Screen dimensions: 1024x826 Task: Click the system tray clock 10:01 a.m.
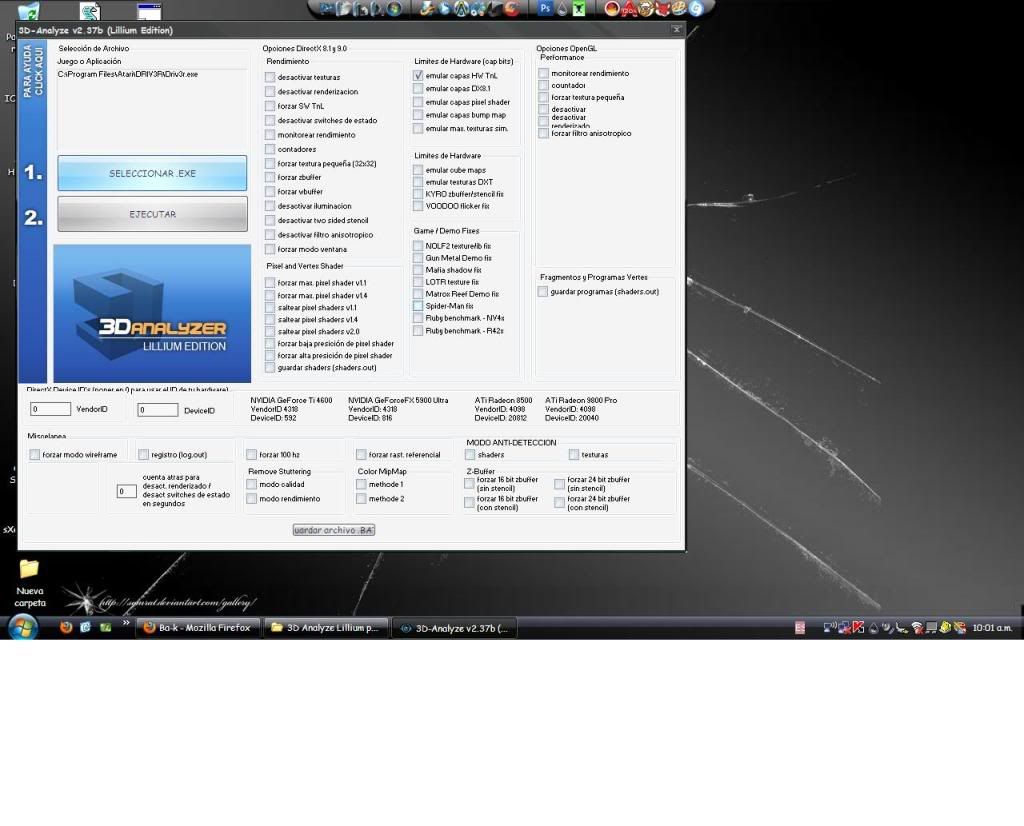(x=992, y=628)
